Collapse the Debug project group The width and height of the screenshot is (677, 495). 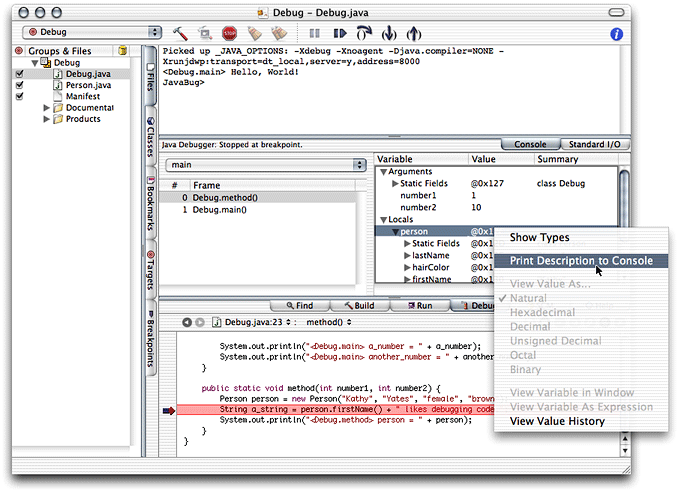(x=35, y=63)
